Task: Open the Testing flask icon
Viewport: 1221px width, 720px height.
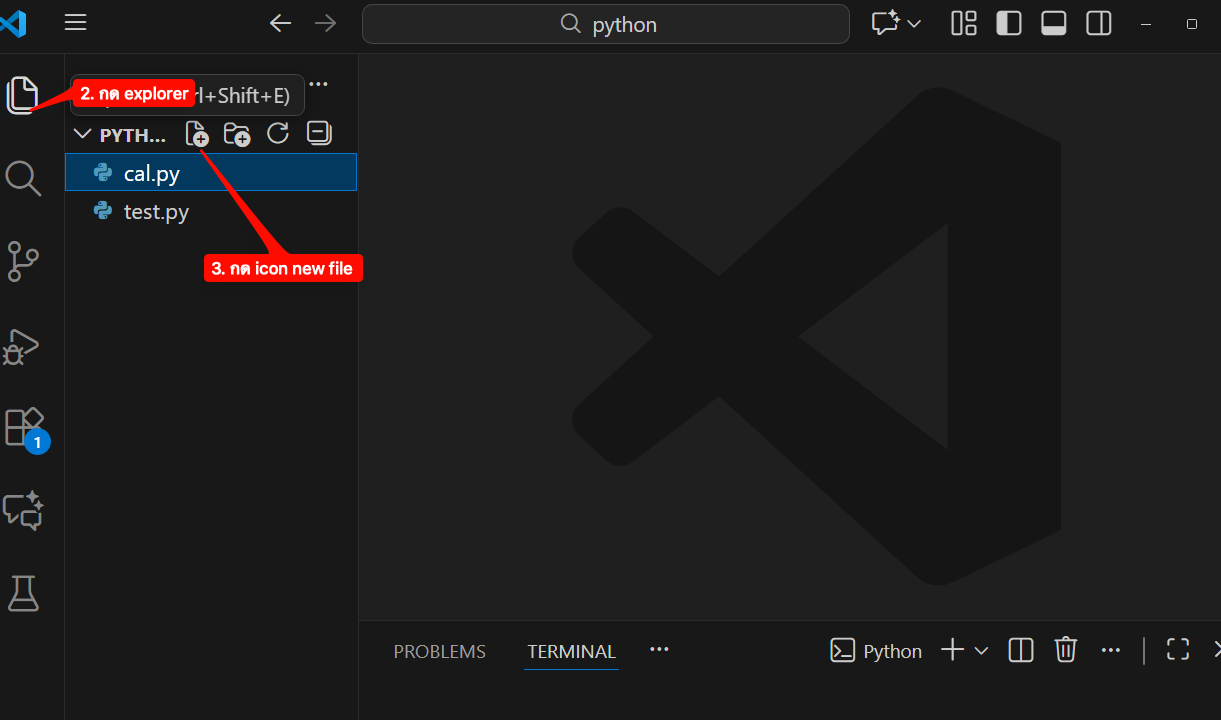Action: [x=23, y=593]
